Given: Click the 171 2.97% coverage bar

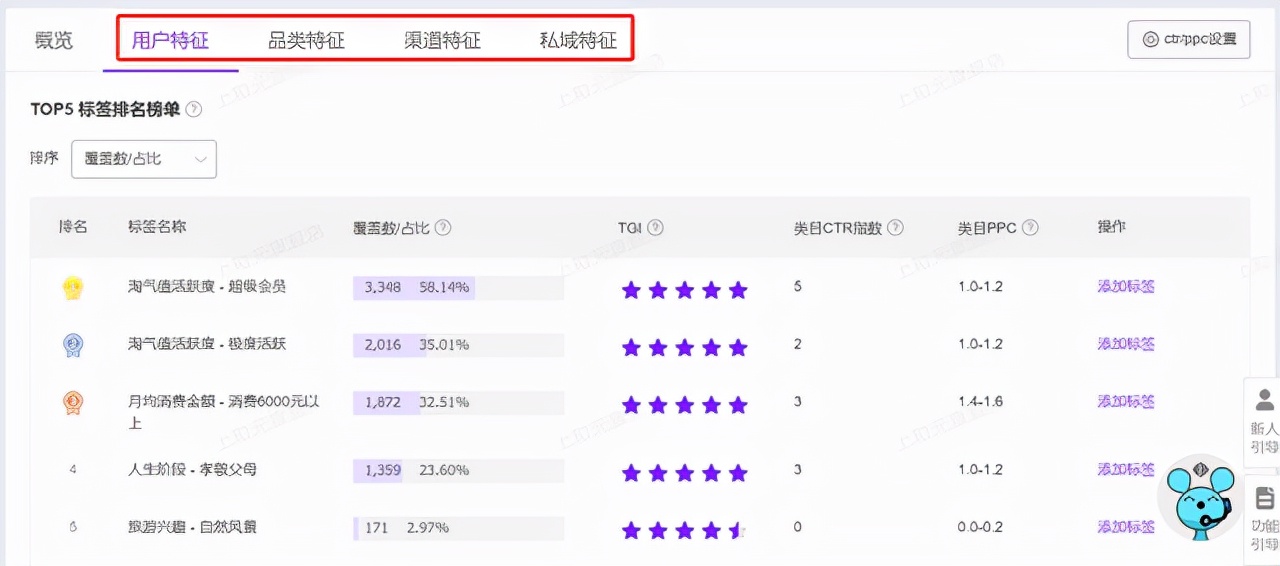Looking at the screenshot, I should pyautogui.click(x=458, y=527).
